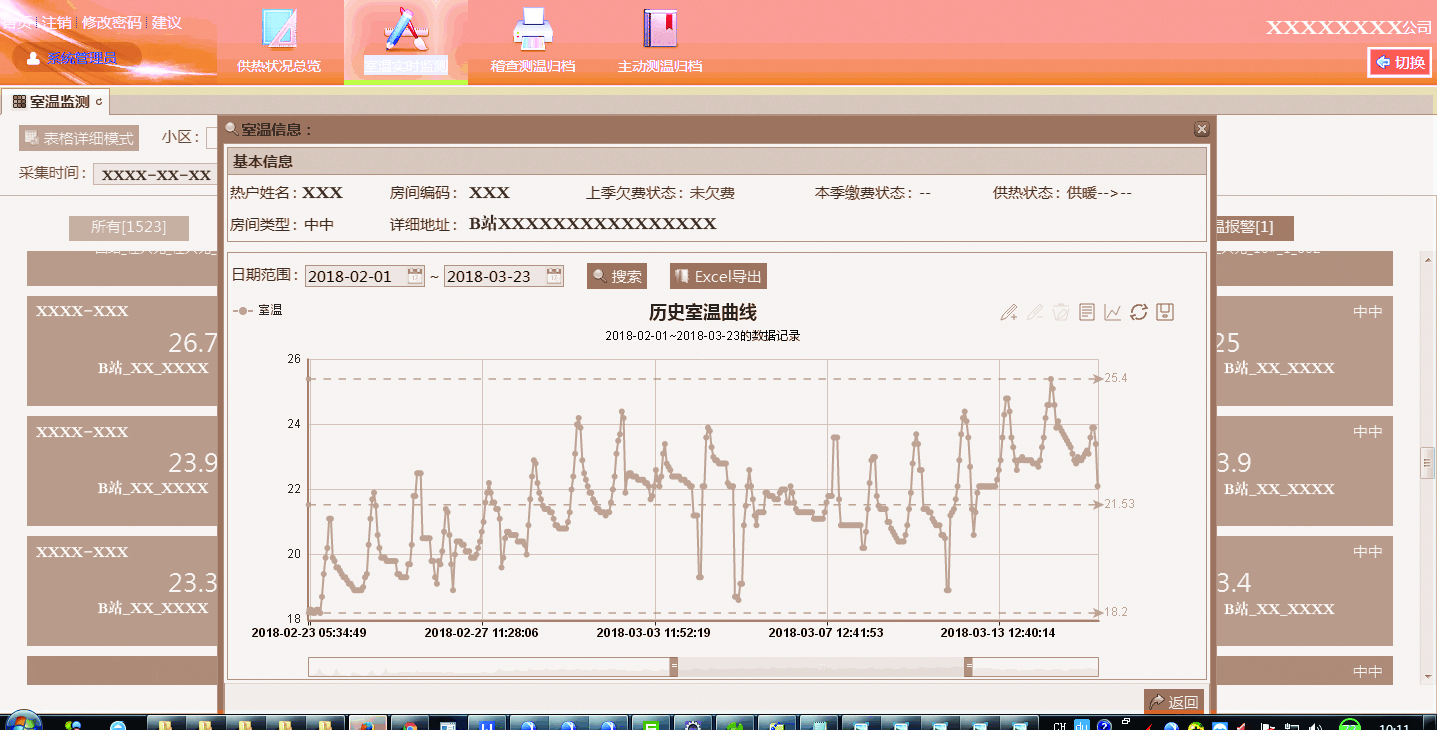Screen dimensions: 1437x730
Task: Open end date calendar picker
Action: (x=554, y=277)
